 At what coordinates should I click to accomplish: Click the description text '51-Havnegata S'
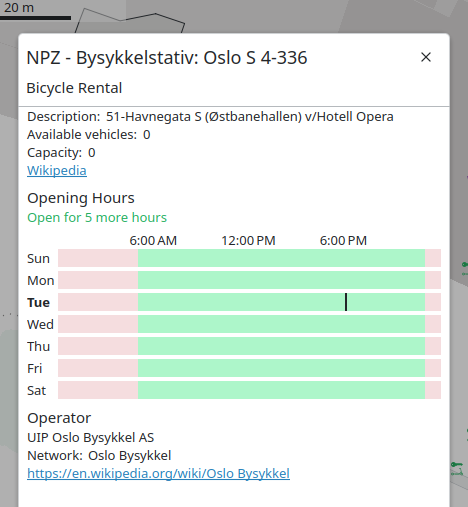pyautogui.click(x=154, y=117)
